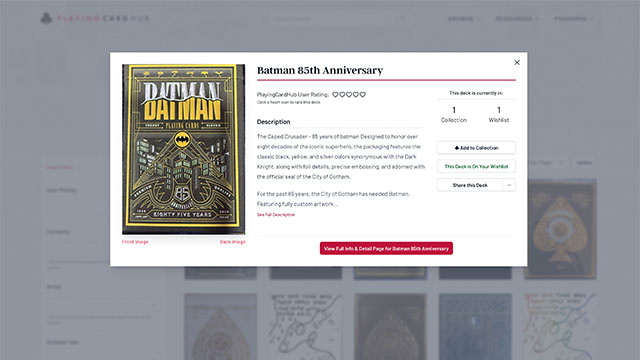640x360 pixels.
Task: Click the Collection count text
Action: point(453,115)
